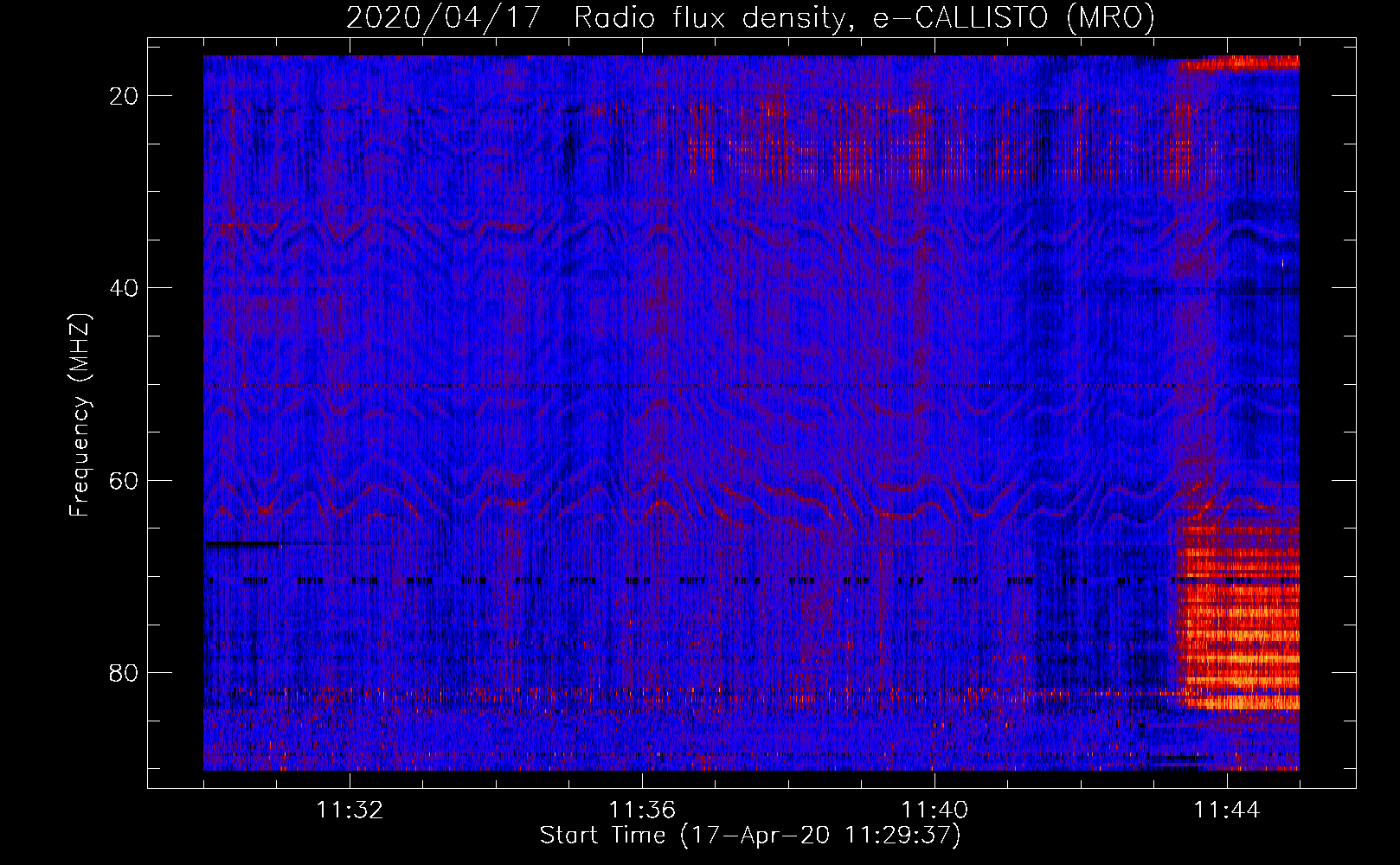
Task: Click the frequency tick label '60'
Action: point(125,480)
